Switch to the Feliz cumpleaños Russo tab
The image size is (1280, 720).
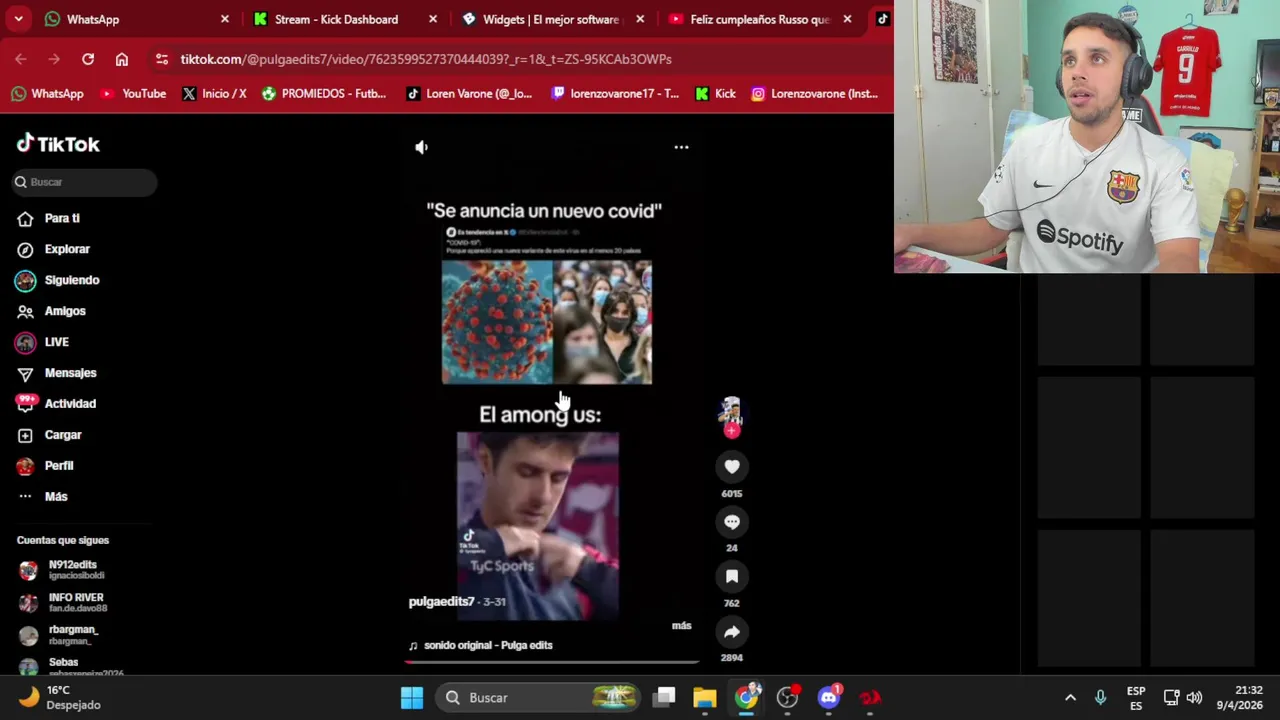pyautogui.click(x=758, y=19)
